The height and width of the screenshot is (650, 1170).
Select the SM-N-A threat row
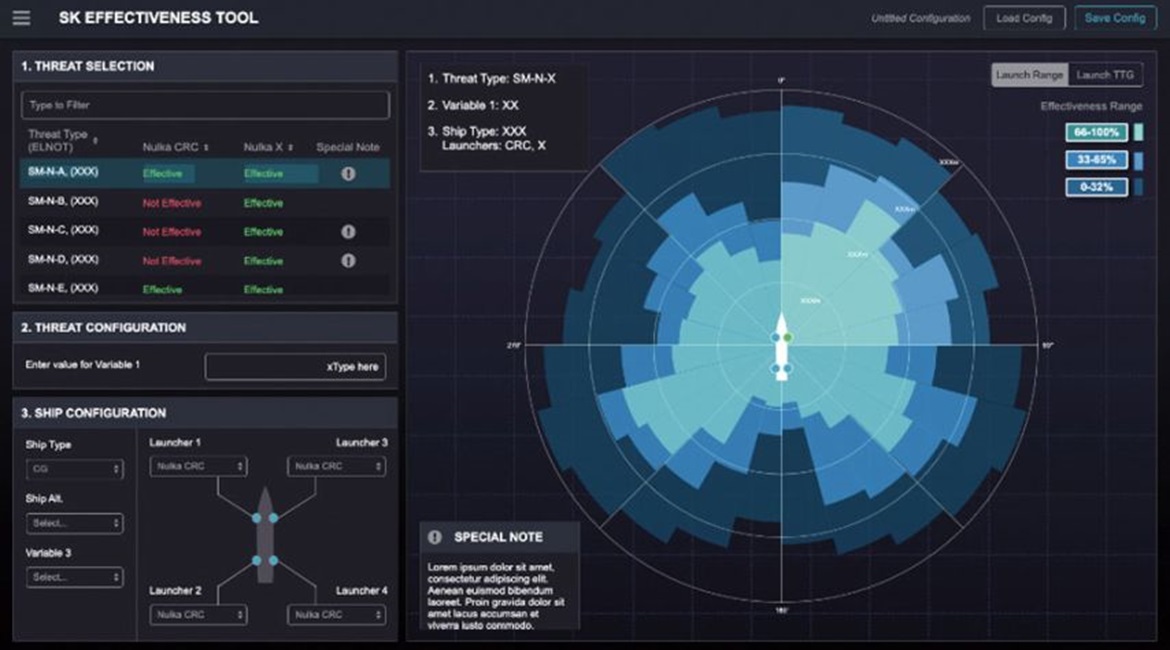click(204, 173)
